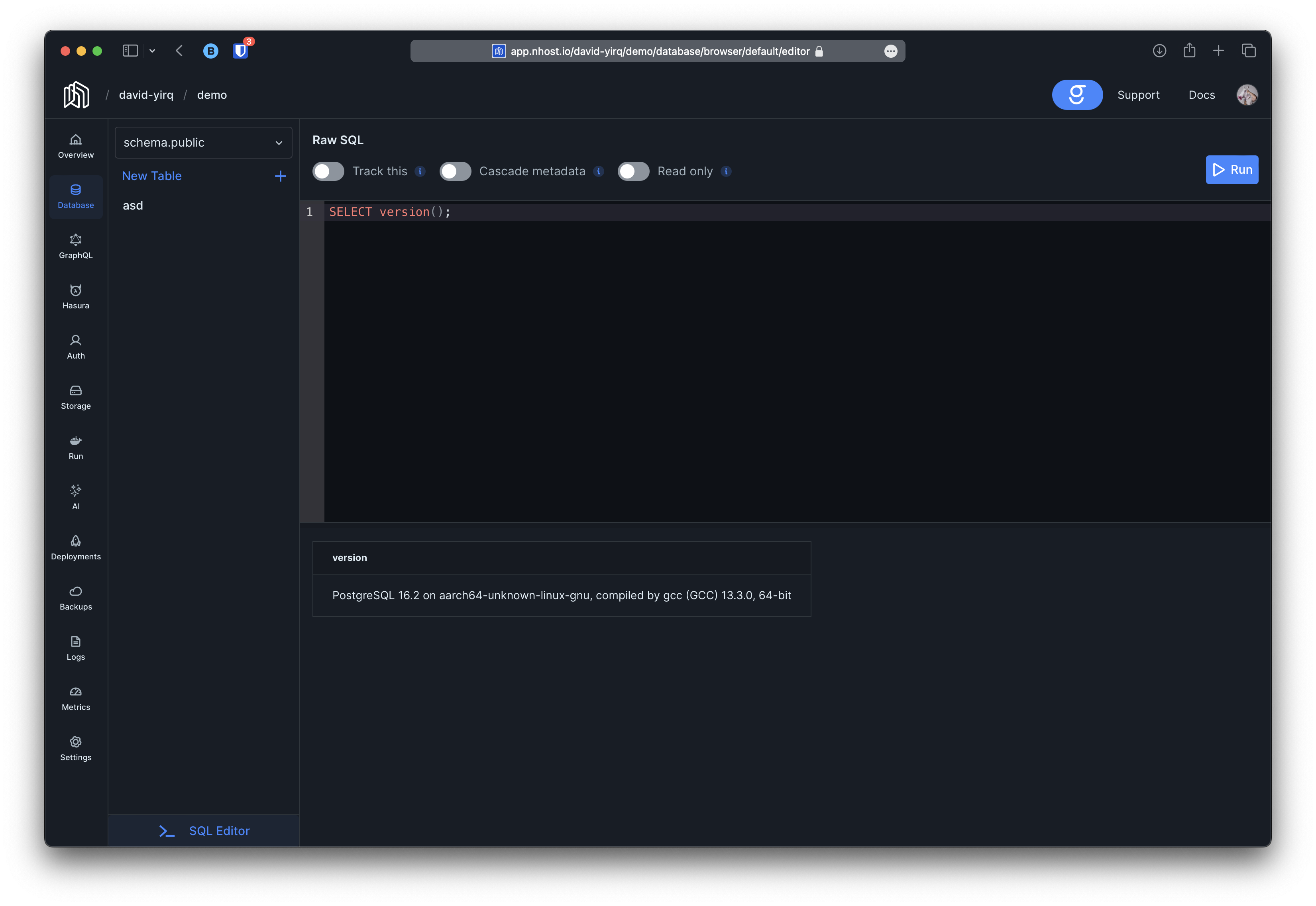
Task: Open the GraphQL section icon
Action: (x=75, y=246)
